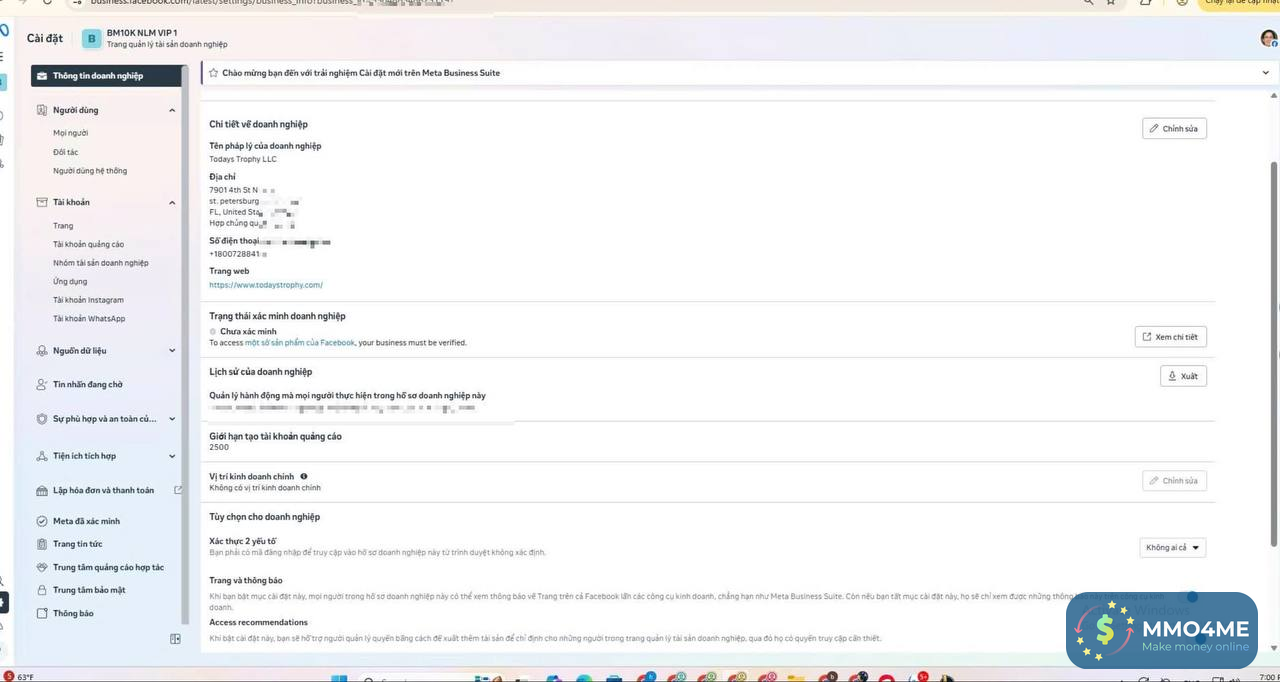Viewport: 1280px width, 682px height.
Task: Open Lập hóa đơn và thanh toán
Action: pyautogui.click(x=104, y=491)
